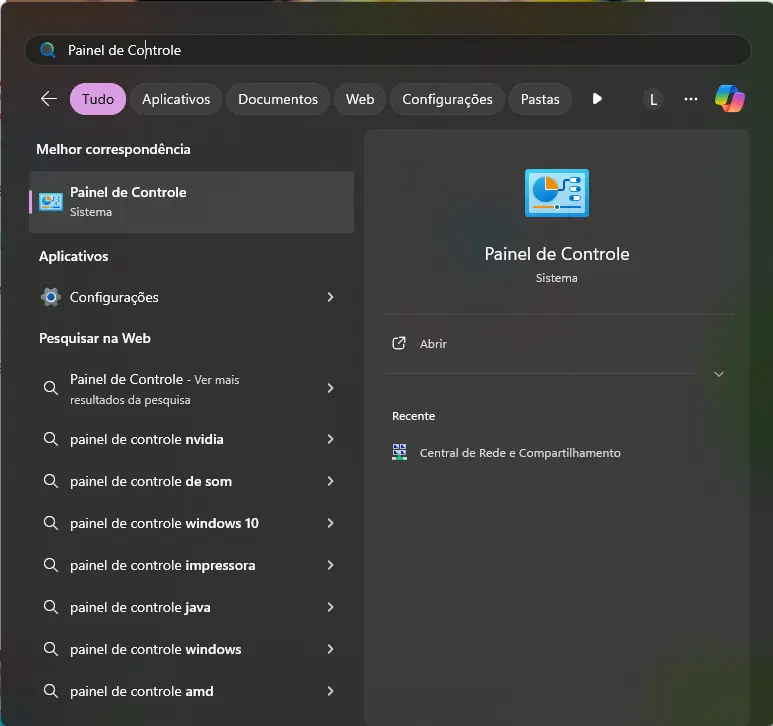
Task: Expand painel de controle impressora chevron
Action: [x=330, y=565]
